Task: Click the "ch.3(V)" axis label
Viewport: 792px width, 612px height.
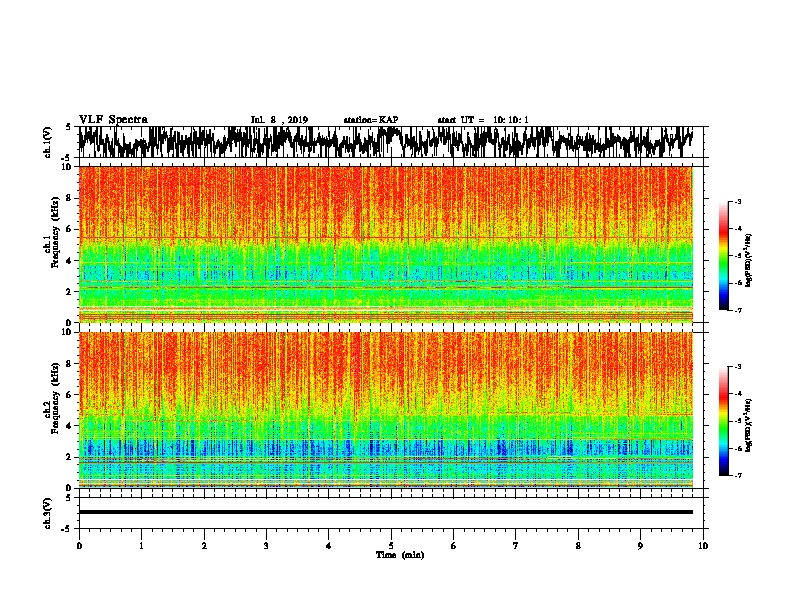Action: tap(48, 513)
